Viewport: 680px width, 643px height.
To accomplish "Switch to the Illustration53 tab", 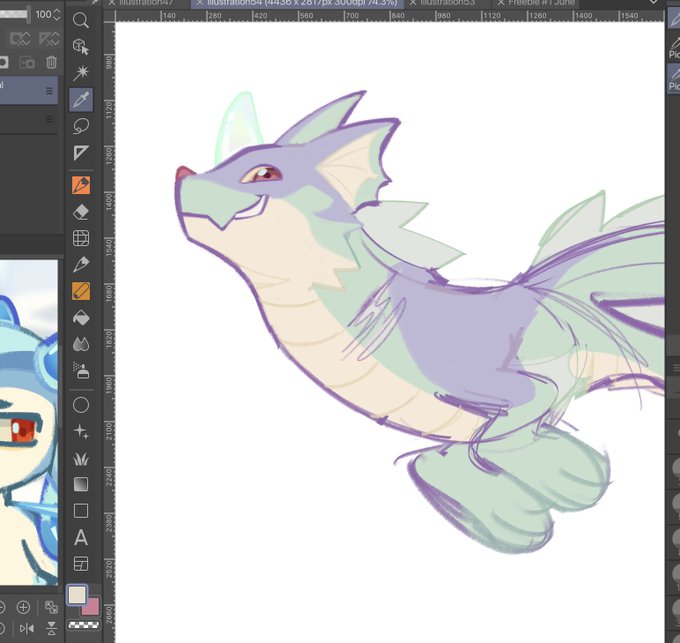I will coord(447,3).
